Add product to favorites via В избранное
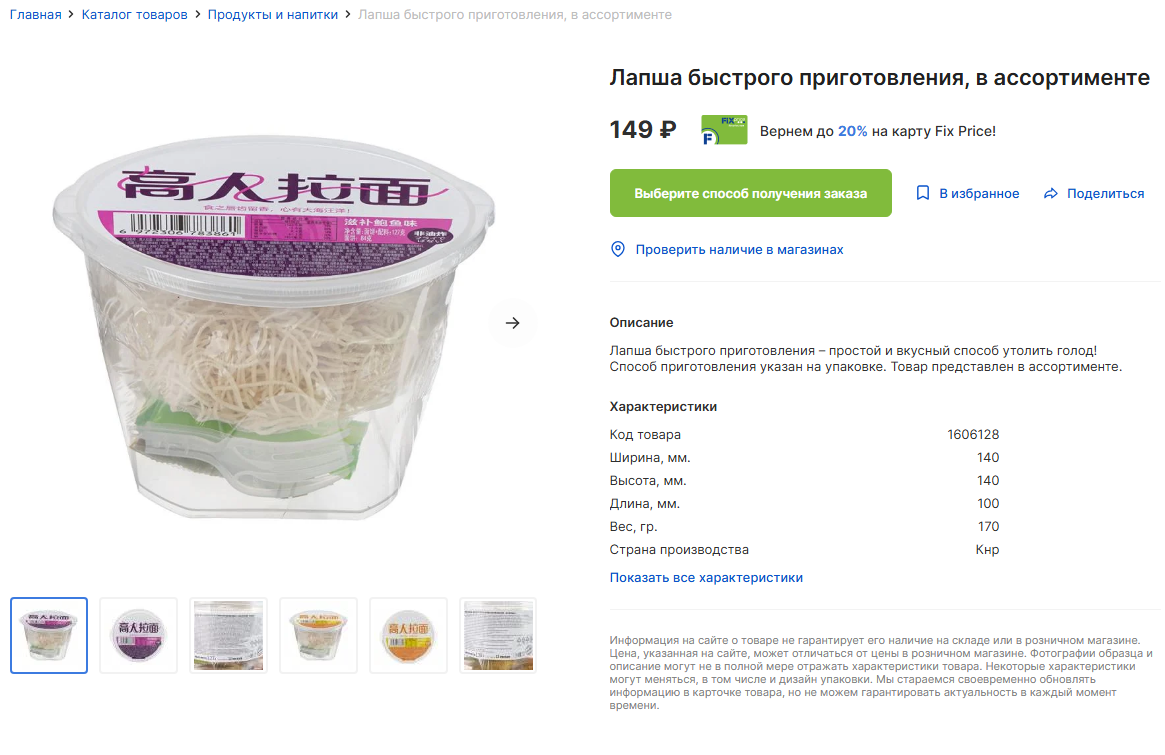The height and width of the screenshot is (755, 1165). click(x=967, y=193)
